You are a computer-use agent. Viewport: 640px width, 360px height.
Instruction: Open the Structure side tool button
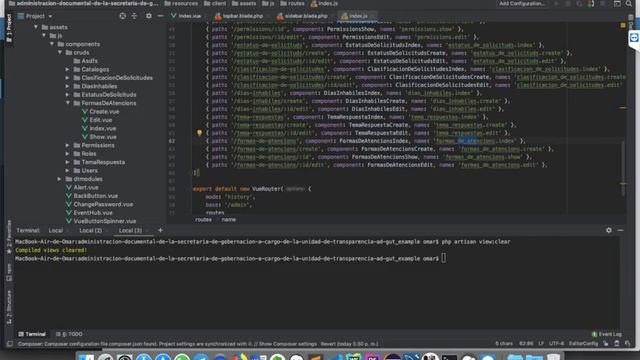[9, 307]
